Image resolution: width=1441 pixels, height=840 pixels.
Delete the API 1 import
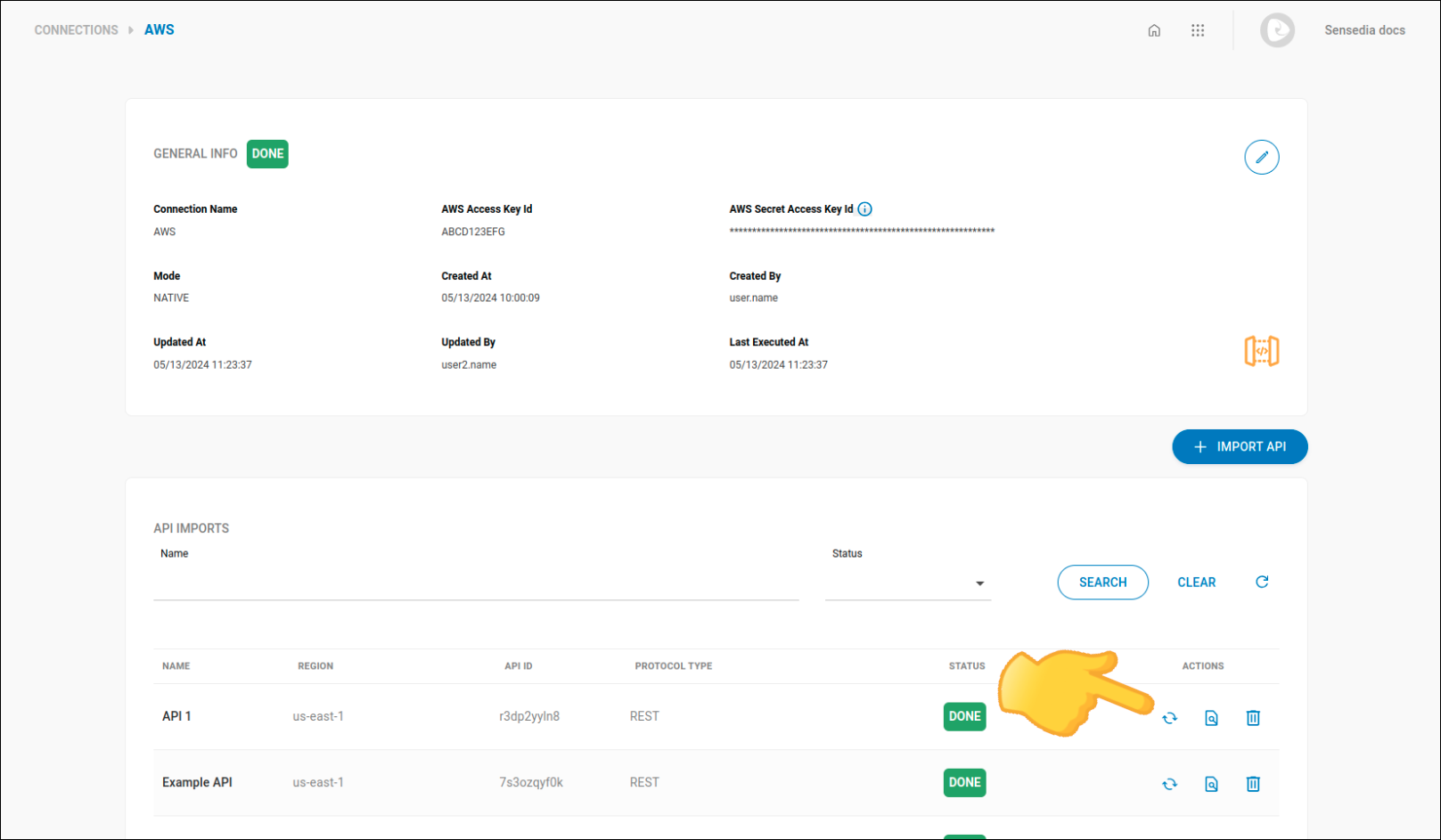[x=1253, y=717]
